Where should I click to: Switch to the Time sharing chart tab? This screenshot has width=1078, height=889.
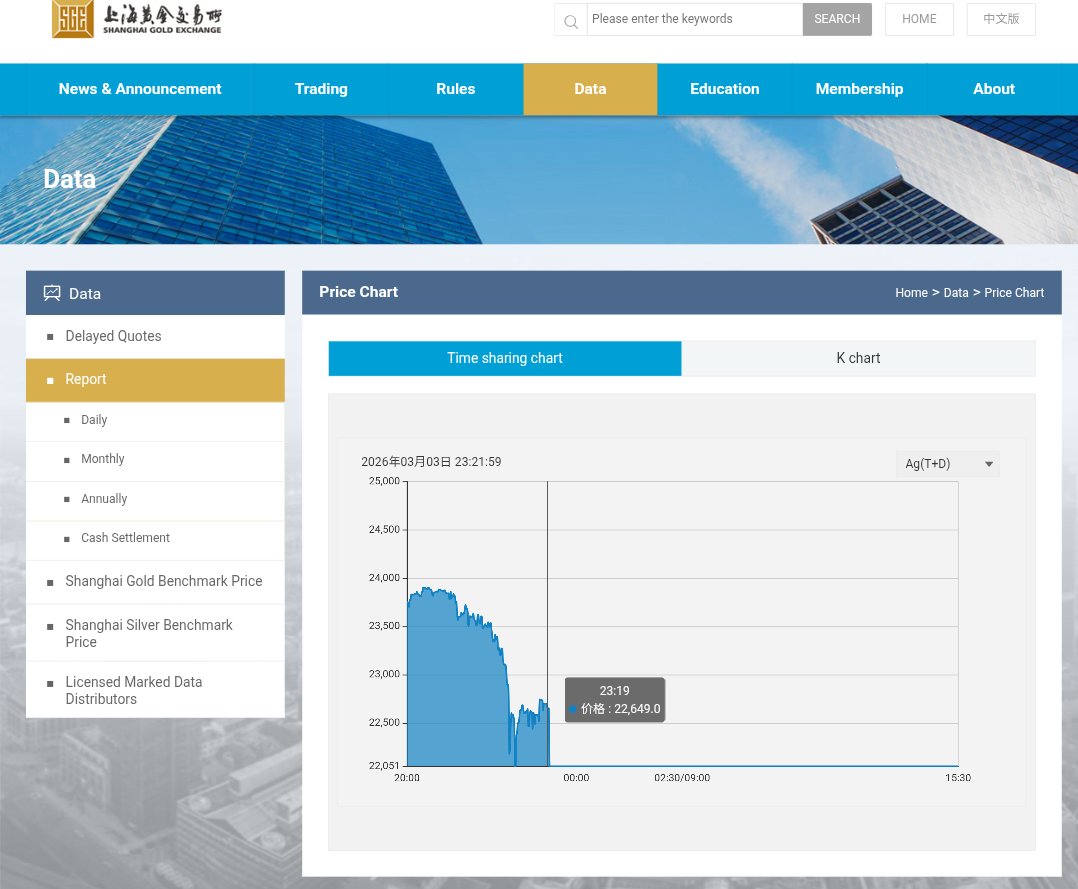(504, 358)
